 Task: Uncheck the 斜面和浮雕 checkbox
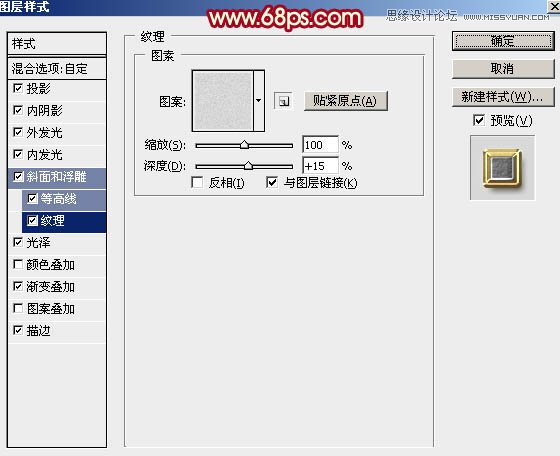(18, 176)
